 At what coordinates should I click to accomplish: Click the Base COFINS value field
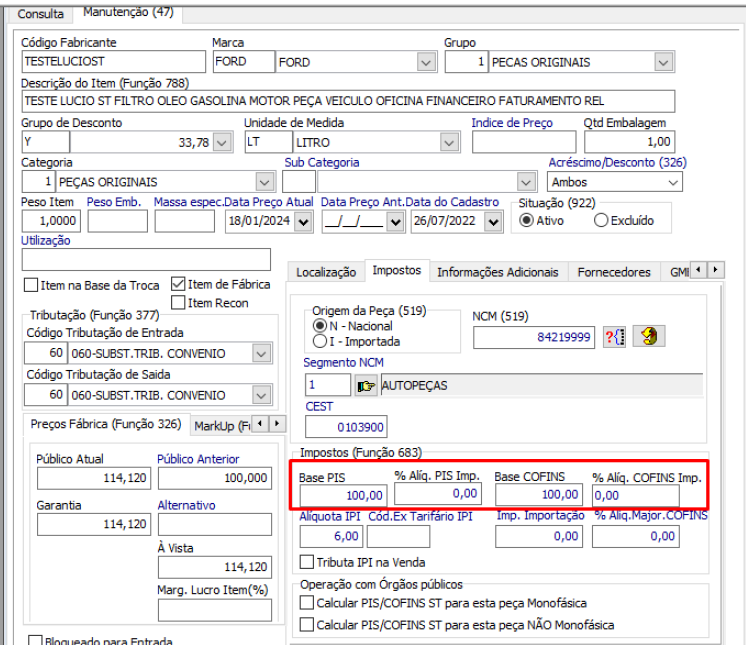pos(539,495)
